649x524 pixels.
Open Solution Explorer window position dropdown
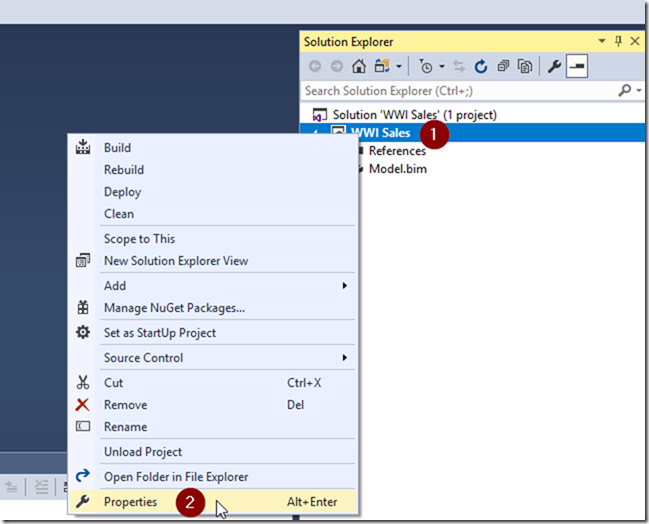coord(602,41)
